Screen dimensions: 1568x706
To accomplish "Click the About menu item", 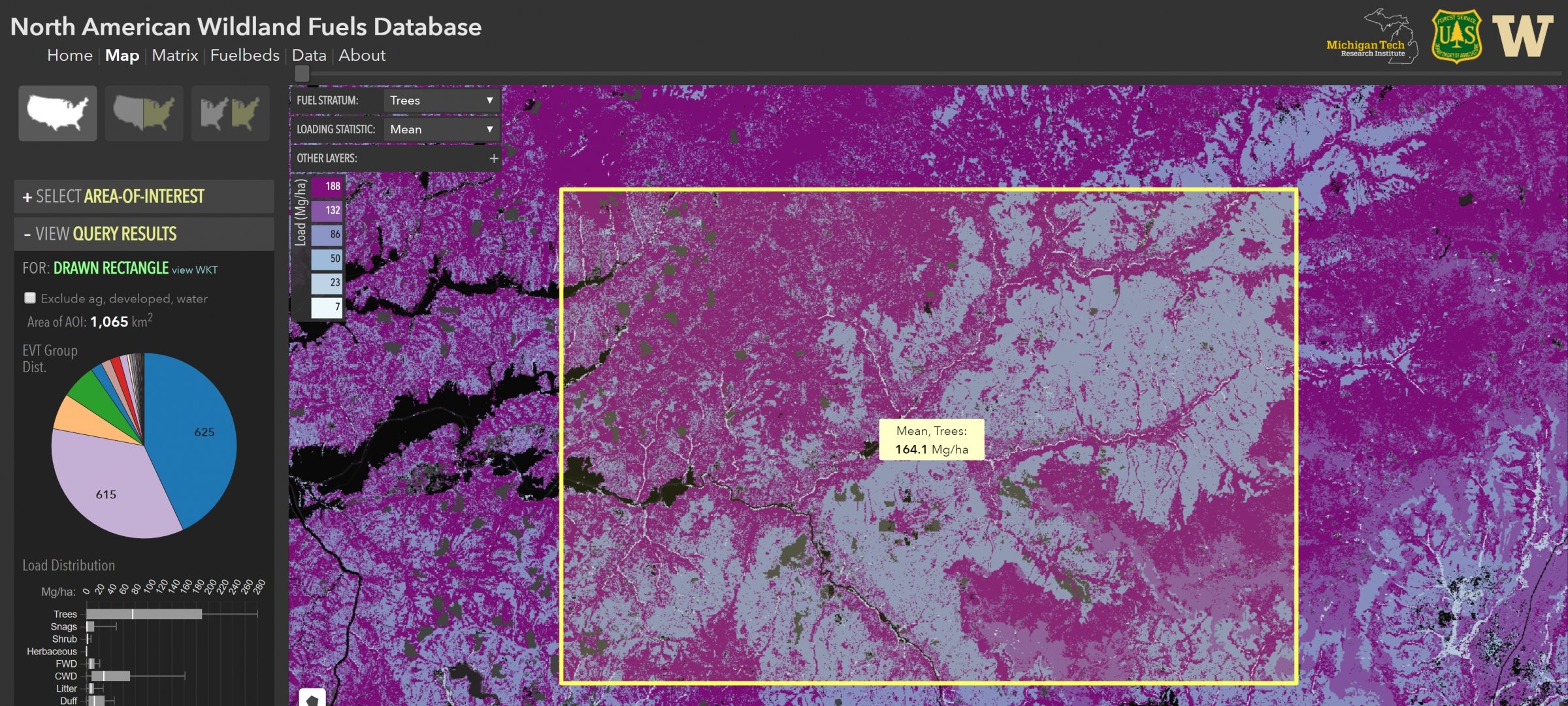I will point(362,55).
